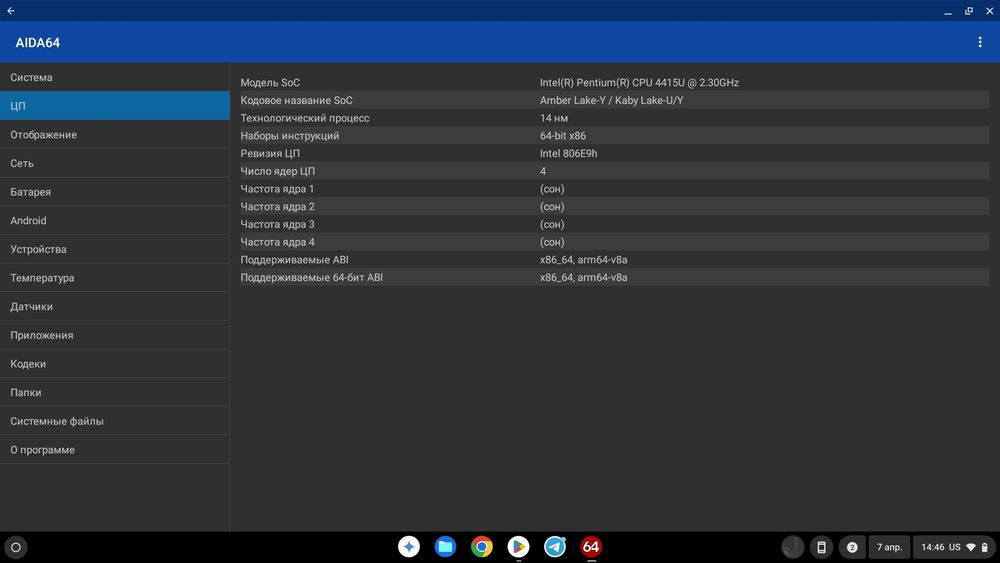Click the Поддерживаемые ABI label
Screen dimensions: 1000x563
[294, 260]
